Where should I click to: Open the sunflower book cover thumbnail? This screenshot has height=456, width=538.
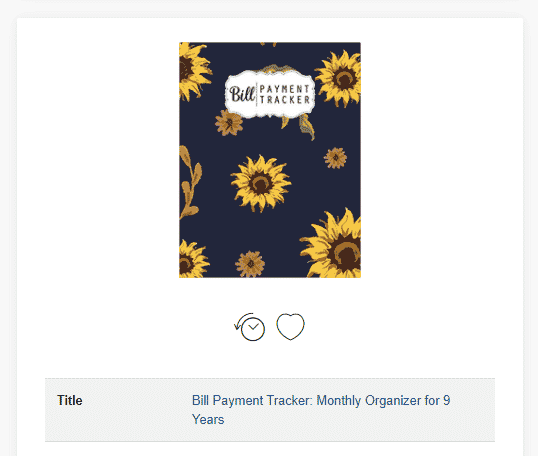270,160
